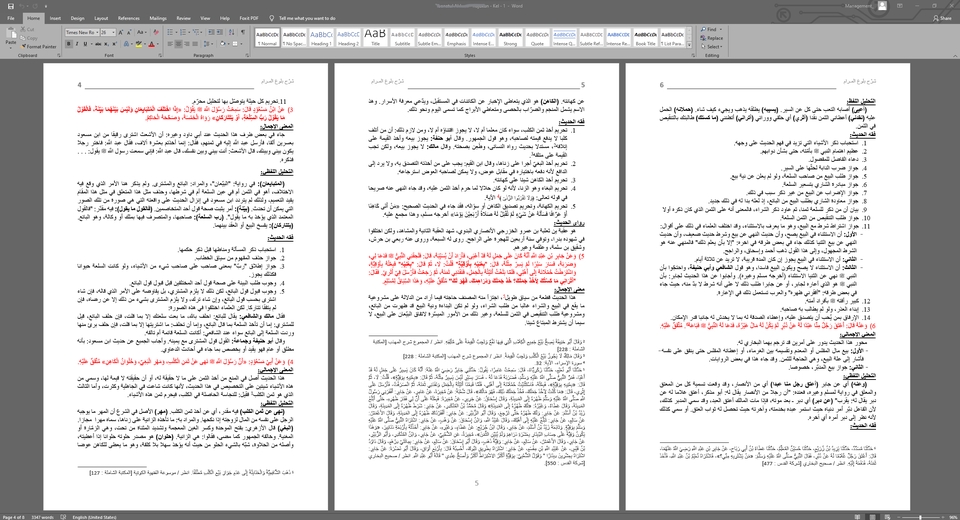Justify the paragraph text
This screenshot has width=960, height=520.
[x=195, y=44]
